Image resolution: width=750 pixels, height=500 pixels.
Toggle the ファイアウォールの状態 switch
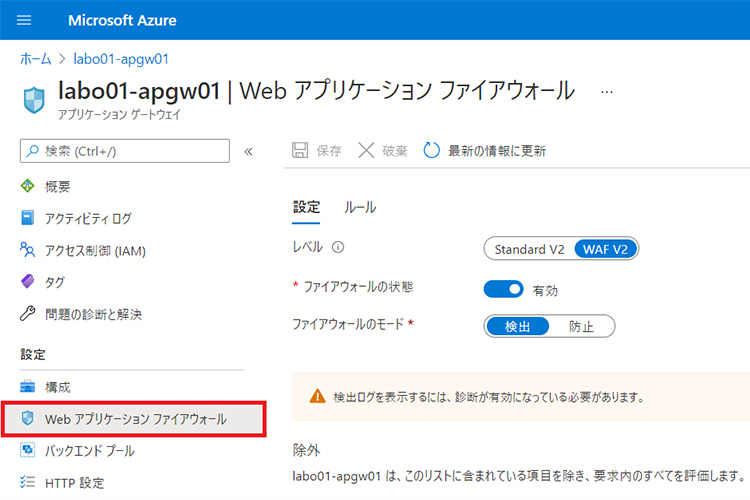pos(503,289)
